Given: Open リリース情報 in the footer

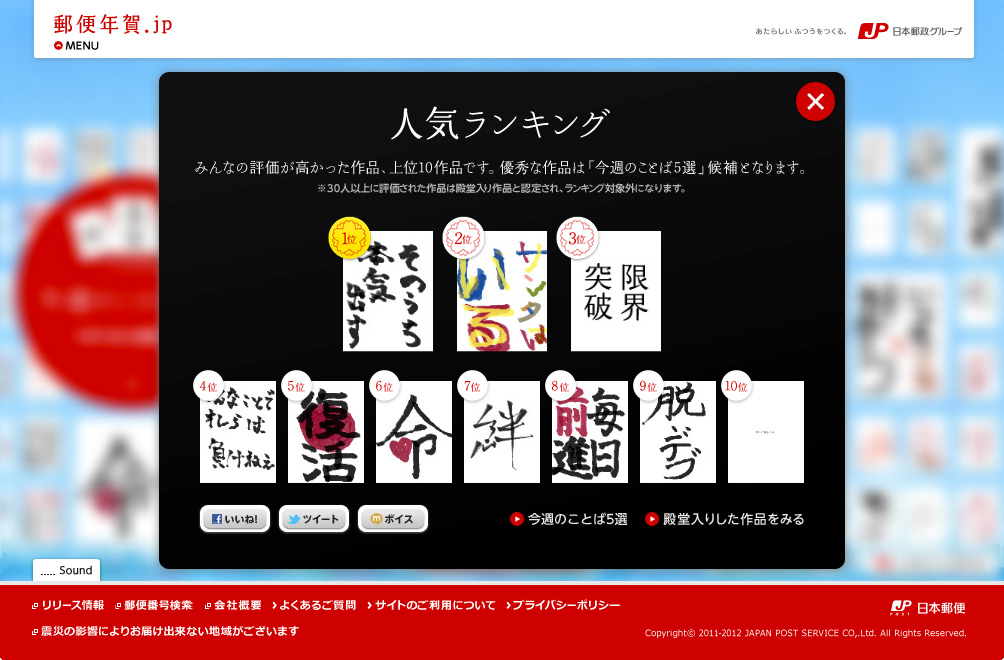Looking at the screenshot, I should pyautogui.click(x=68, y=605).
